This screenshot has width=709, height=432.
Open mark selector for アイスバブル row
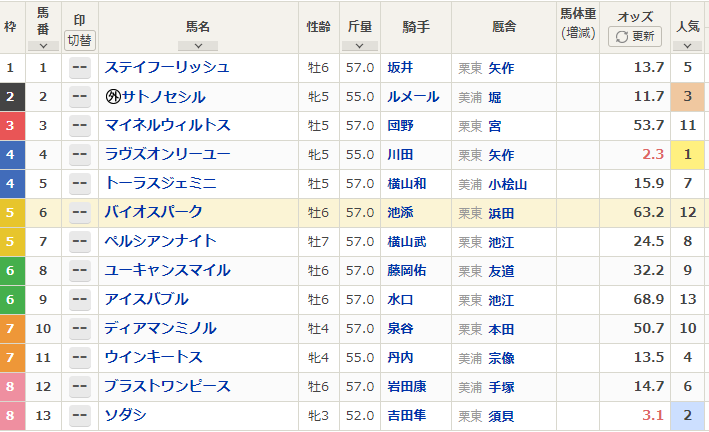pos(80,299)
